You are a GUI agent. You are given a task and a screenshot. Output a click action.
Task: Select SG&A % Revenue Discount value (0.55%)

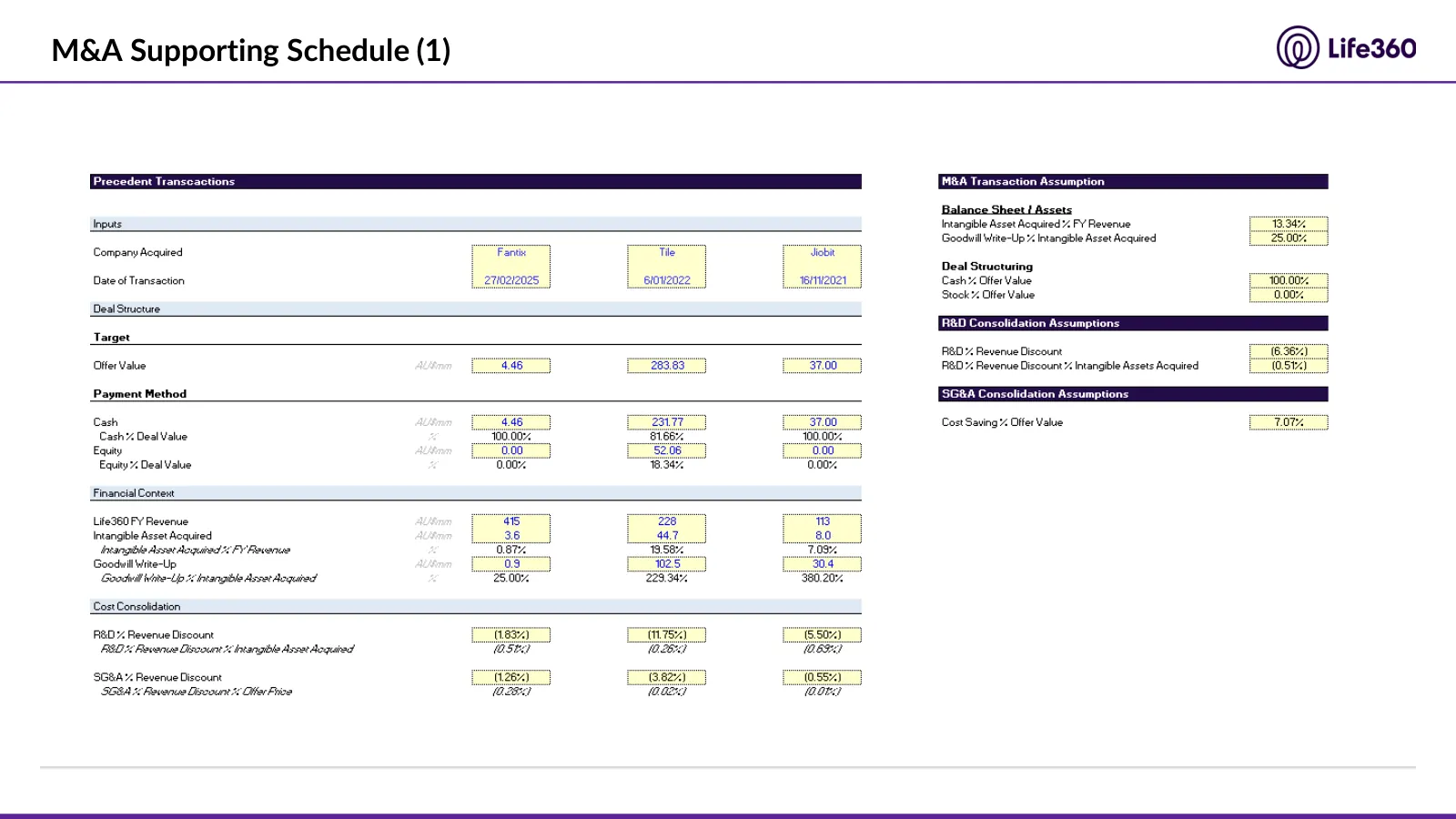[x=823, y=677]
